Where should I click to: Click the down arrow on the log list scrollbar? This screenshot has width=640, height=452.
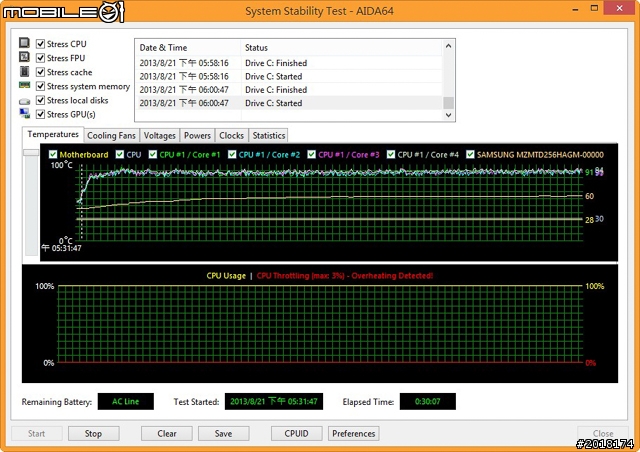point(449,115)
